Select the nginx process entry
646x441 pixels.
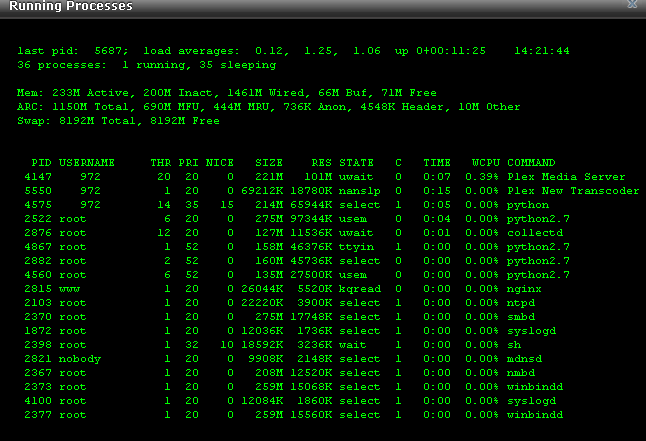point(525,288)
